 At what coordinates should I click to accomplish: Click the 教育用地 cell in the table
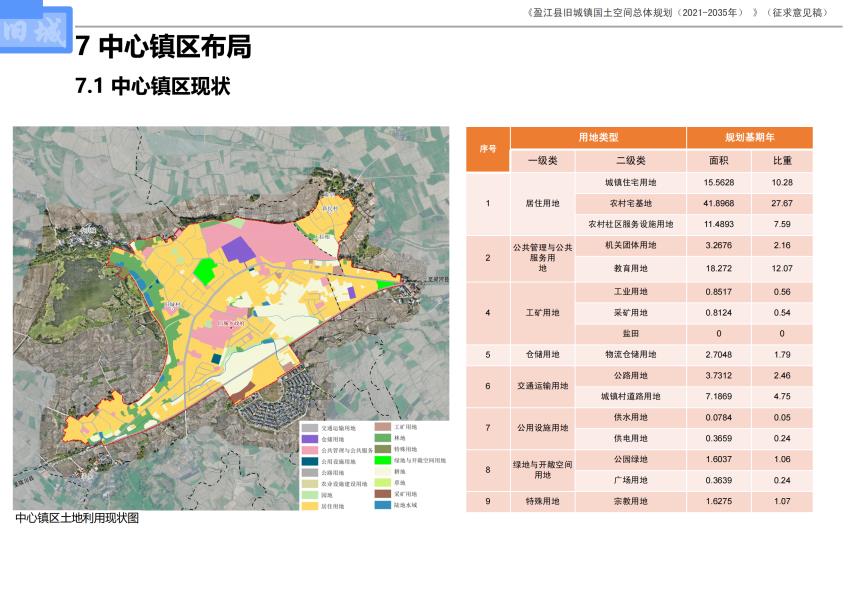click(630, 269)
